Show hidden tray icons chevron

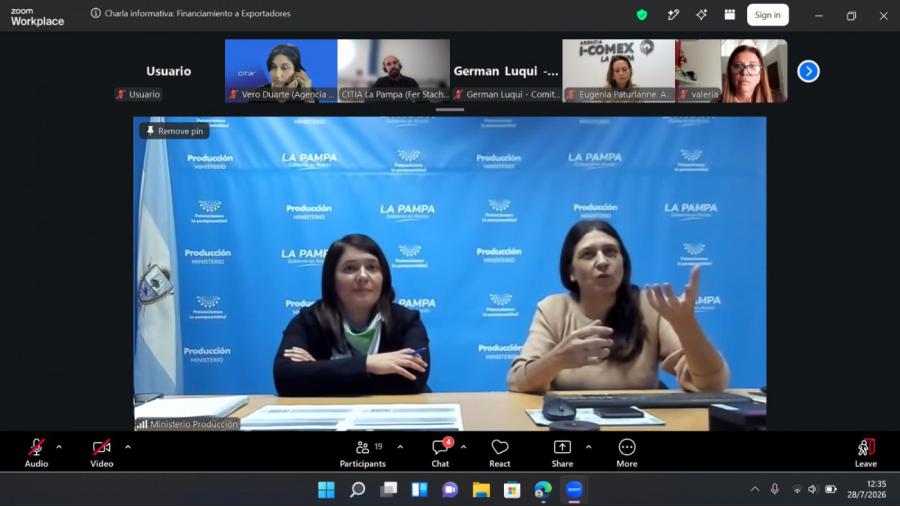click(755, 489)
